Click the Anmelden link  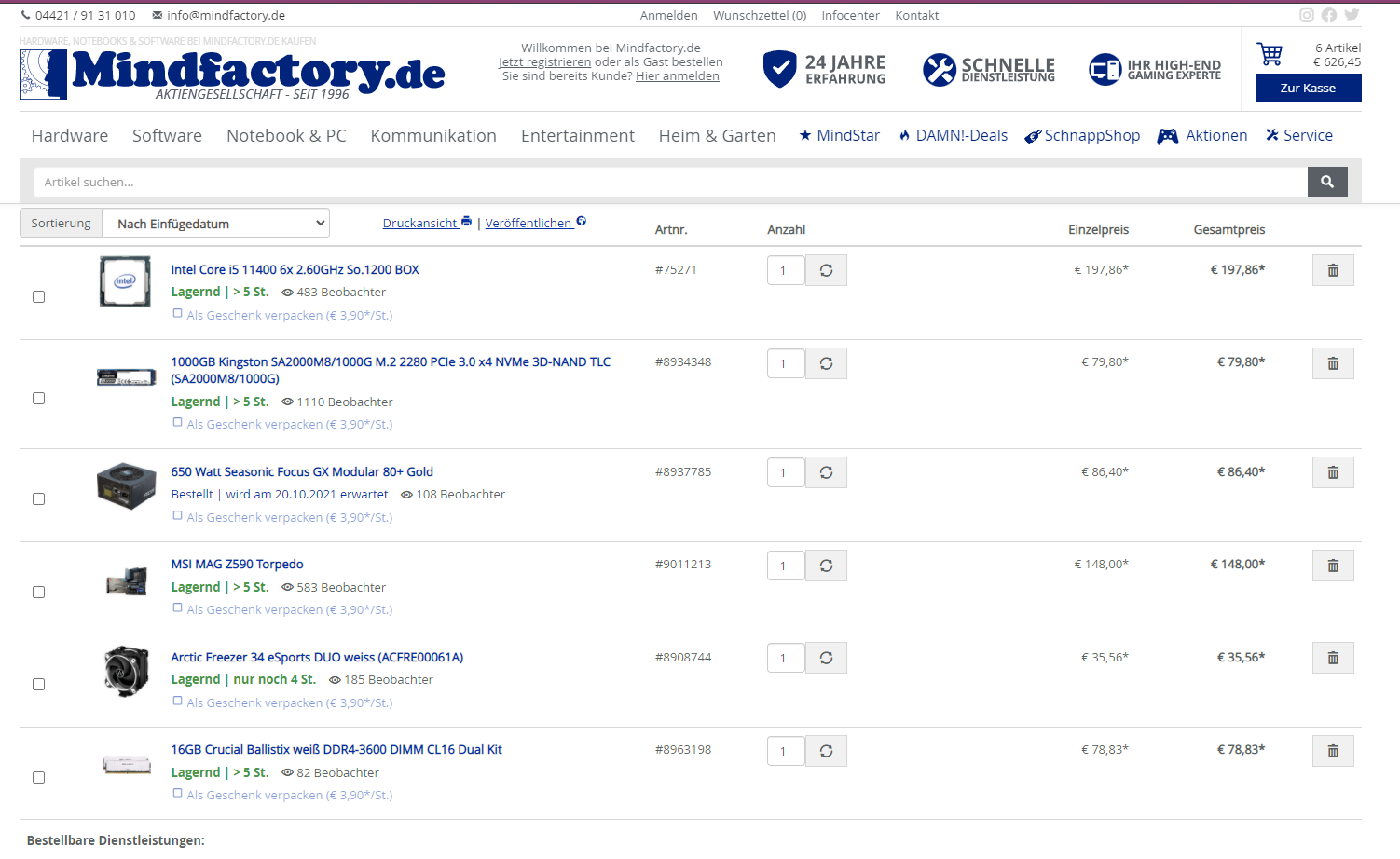point(668,15)
